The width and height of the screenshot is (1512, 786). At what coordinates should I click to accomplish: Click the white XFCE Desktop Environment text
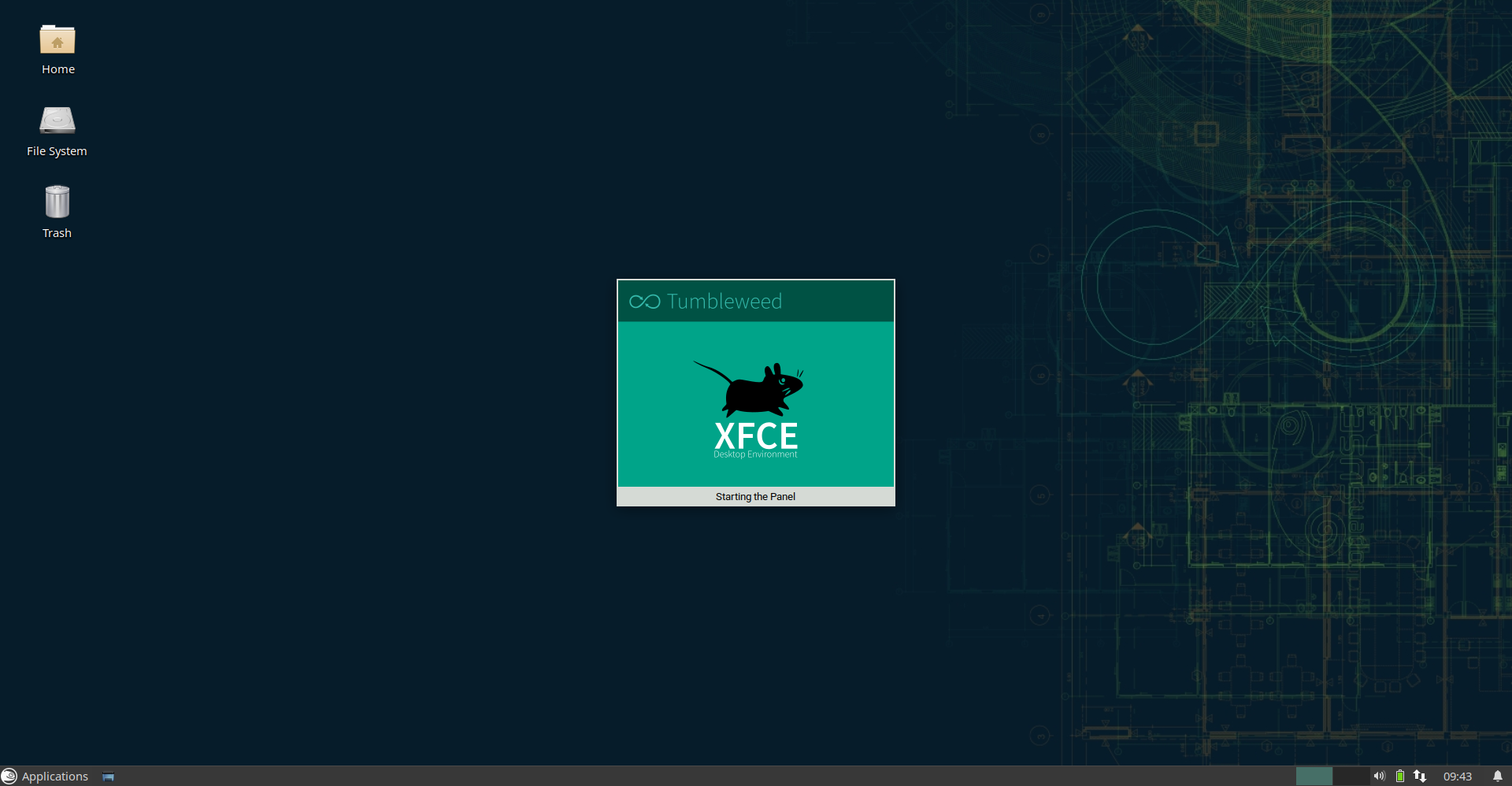pyautogui.click(x=756, y=439)
